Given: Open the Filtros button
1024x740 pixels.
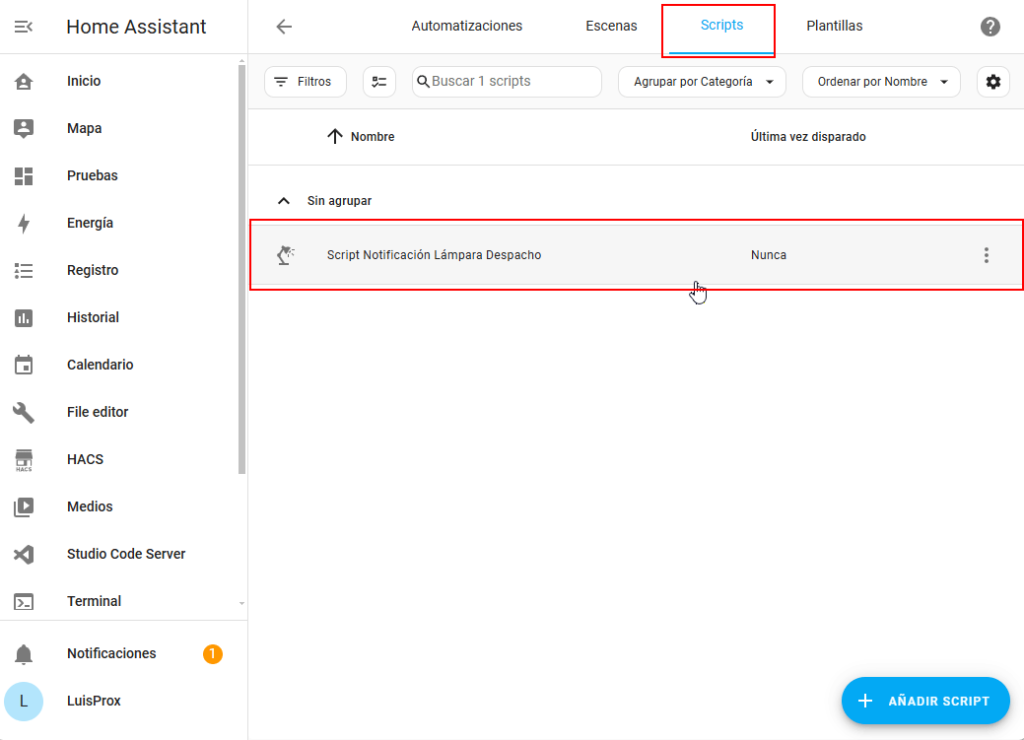Looking at the screenshot, I should (305, 82).
